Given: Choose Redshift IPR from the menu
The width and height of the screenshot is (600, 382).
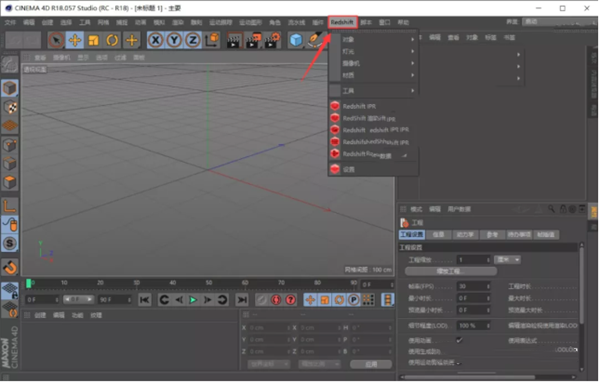Looking at the screenshot, I should tap(373, 106).
